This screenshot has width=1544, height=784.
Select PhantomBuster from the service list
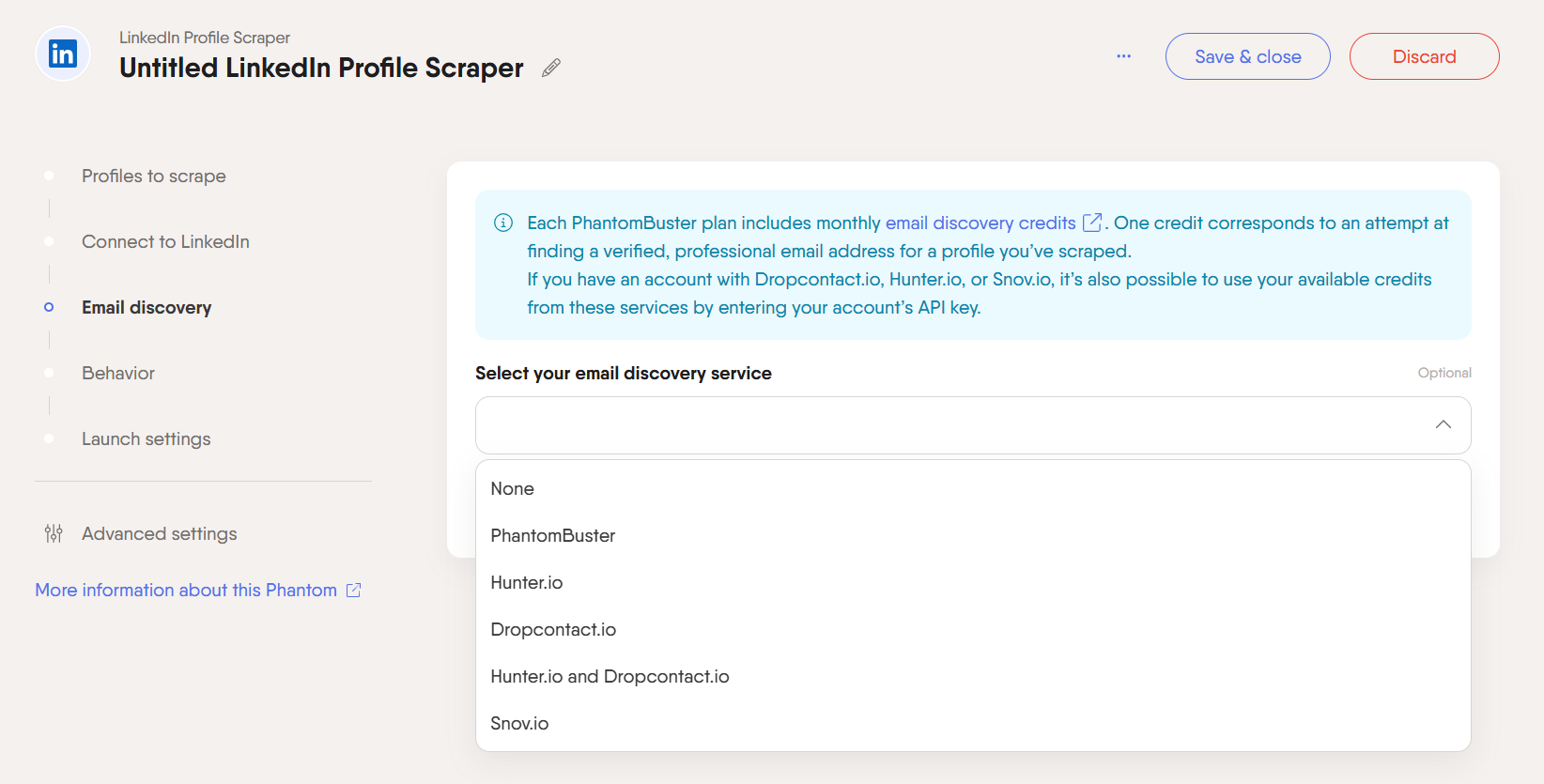553,535
